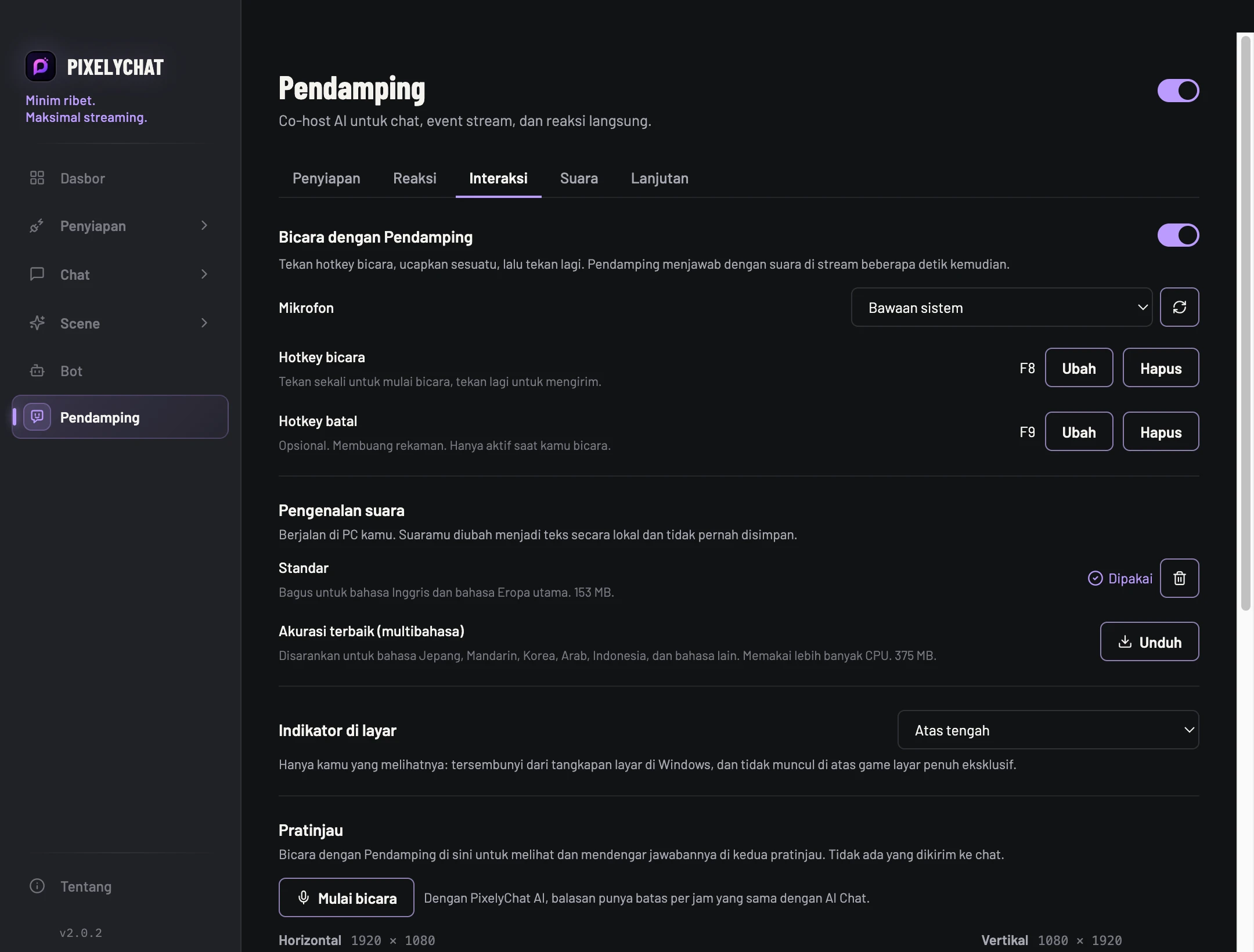Screen dimensions: 1254x952
Task: Click the Akurasi terbaik (multibahasa) label
Action: [x=372, y=631]
